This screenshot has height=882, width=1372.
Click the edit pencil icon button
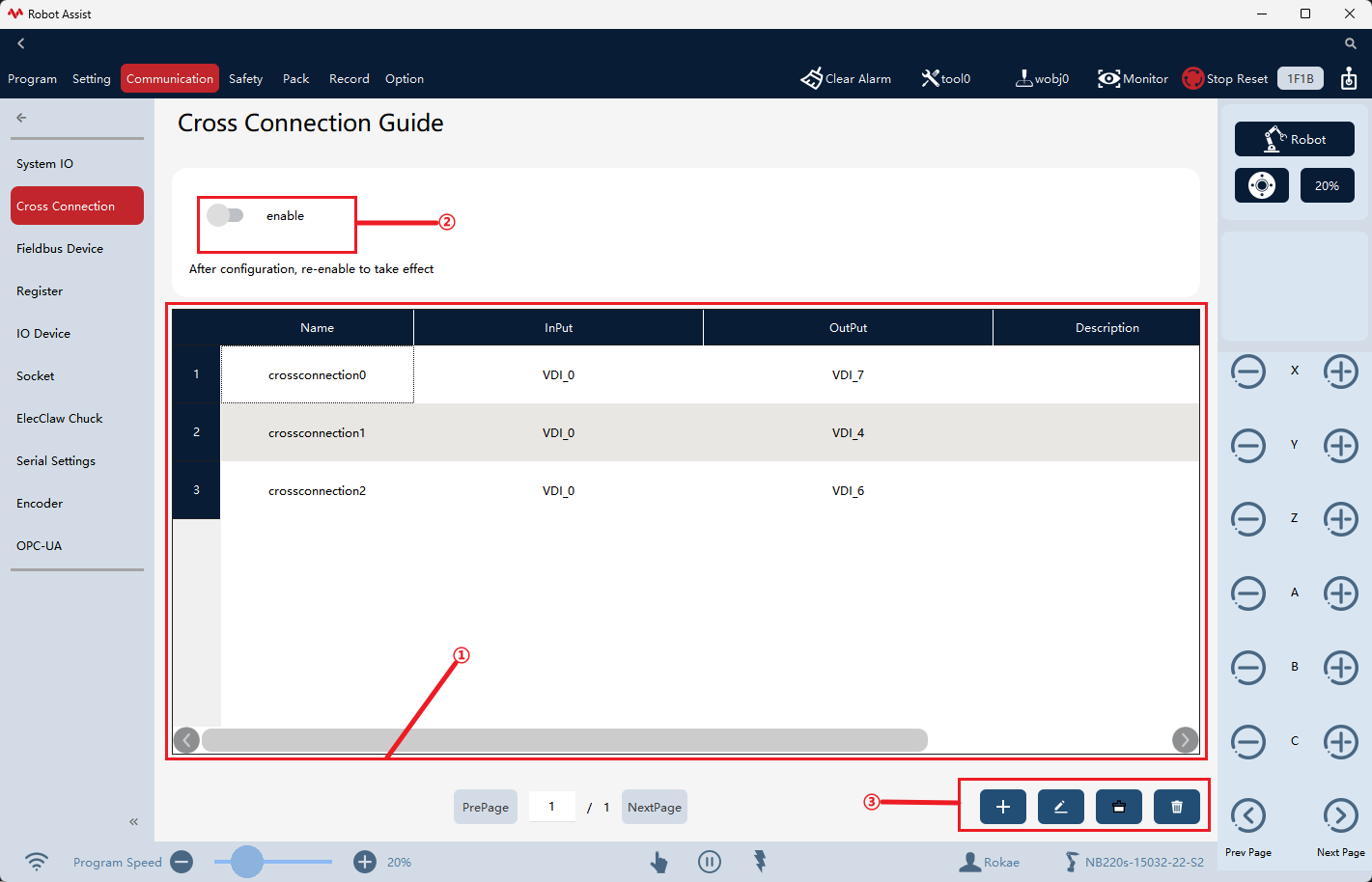pos(1061,807)
